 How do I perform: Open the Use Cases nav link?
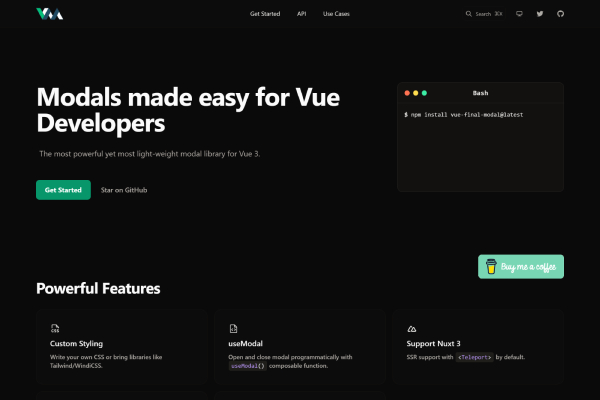(336, 14)
